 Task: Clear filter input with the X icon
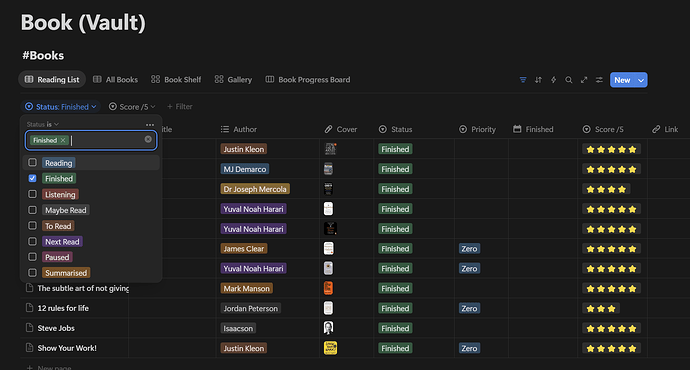[x=148, y=139]
